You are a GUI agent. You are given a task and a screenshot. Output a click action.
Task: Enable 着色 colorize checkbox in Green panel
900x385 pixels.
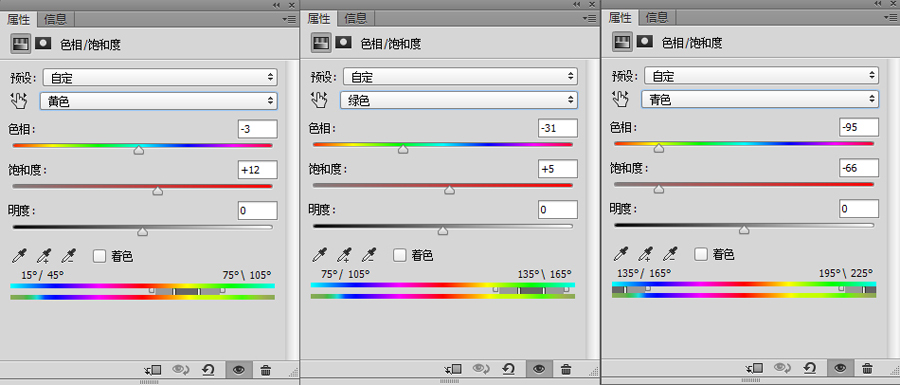point(399,255)
